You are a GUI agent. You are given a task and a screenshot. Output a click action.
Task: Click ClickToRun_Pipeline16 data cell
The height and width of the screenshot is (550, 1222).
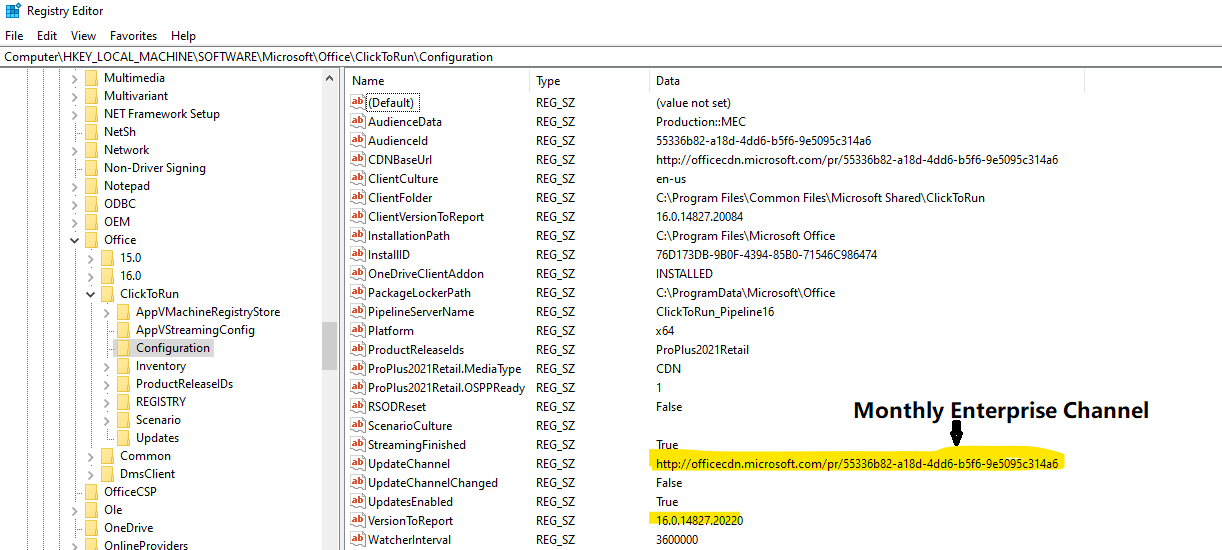tap(715, 311)
